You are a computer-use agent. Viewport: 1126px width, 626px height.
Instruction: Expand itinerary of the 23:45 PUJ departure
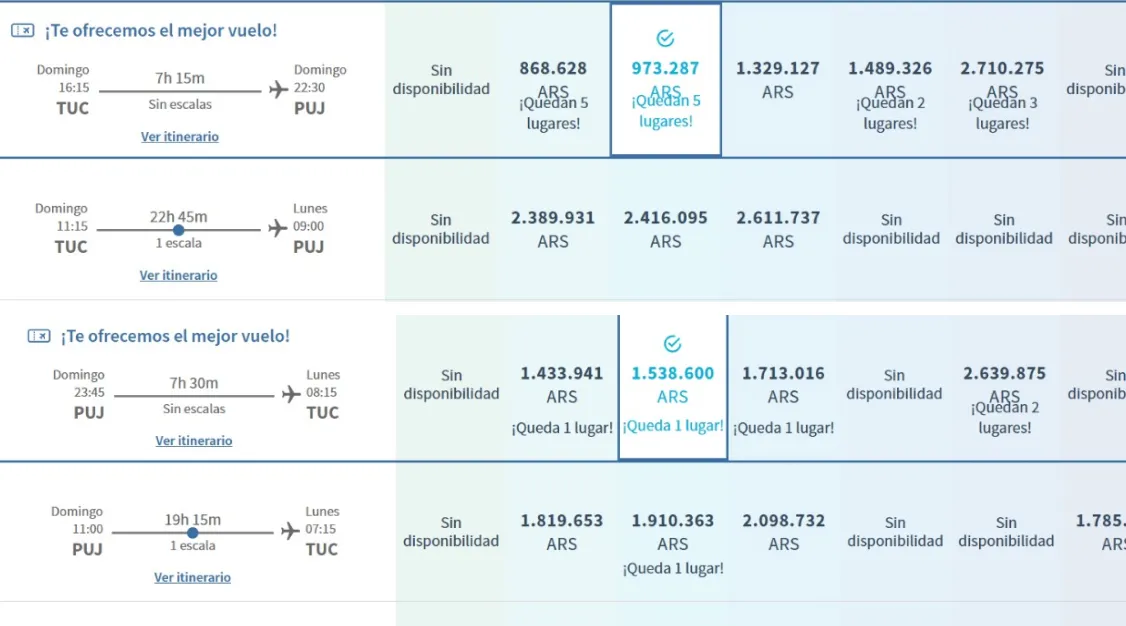193,440
